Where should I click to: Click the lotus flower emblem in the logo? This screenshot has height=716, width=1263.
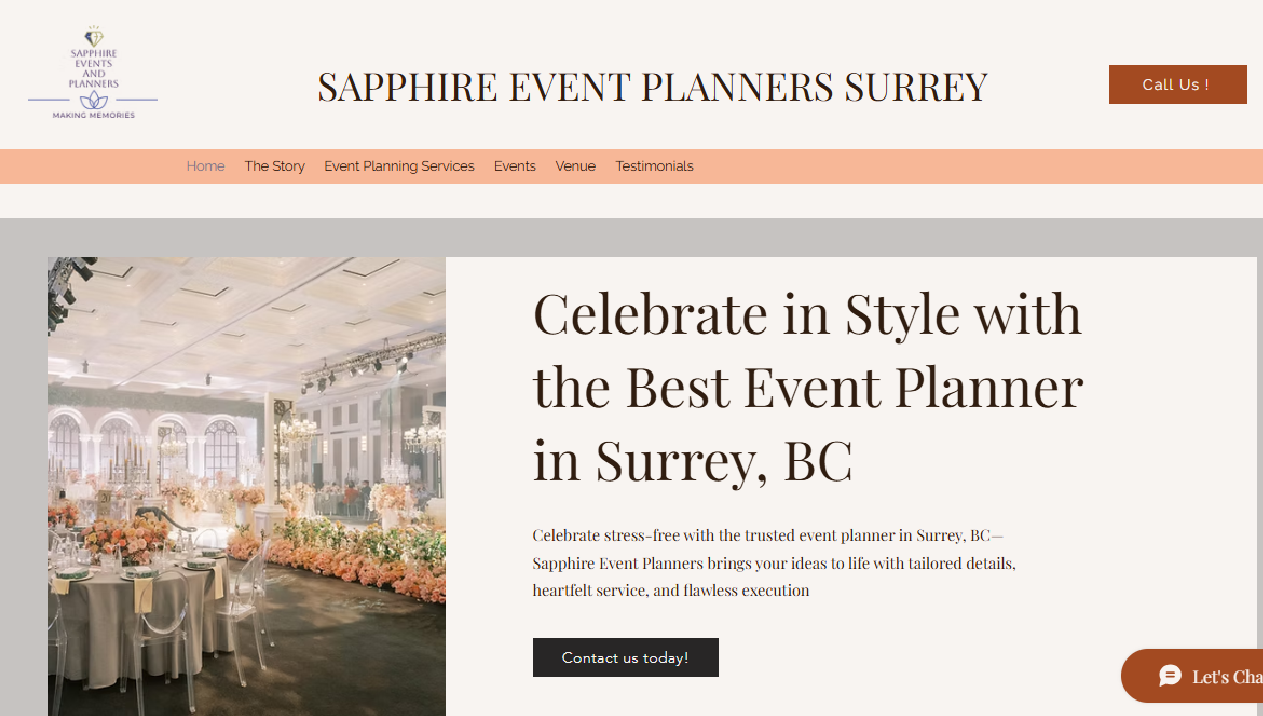pos(93,100)
